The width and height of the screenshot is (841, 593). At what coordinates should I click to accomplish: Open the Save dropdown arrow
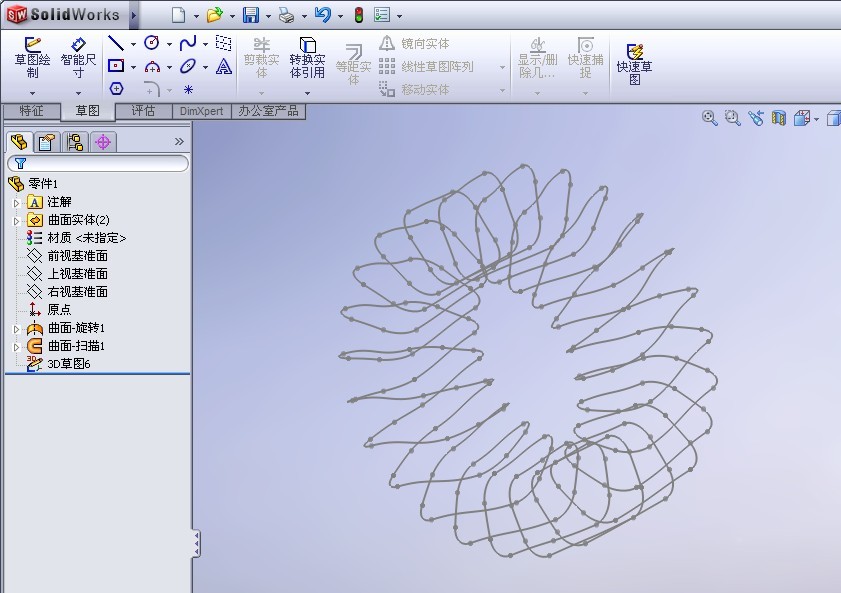[268, 16]
